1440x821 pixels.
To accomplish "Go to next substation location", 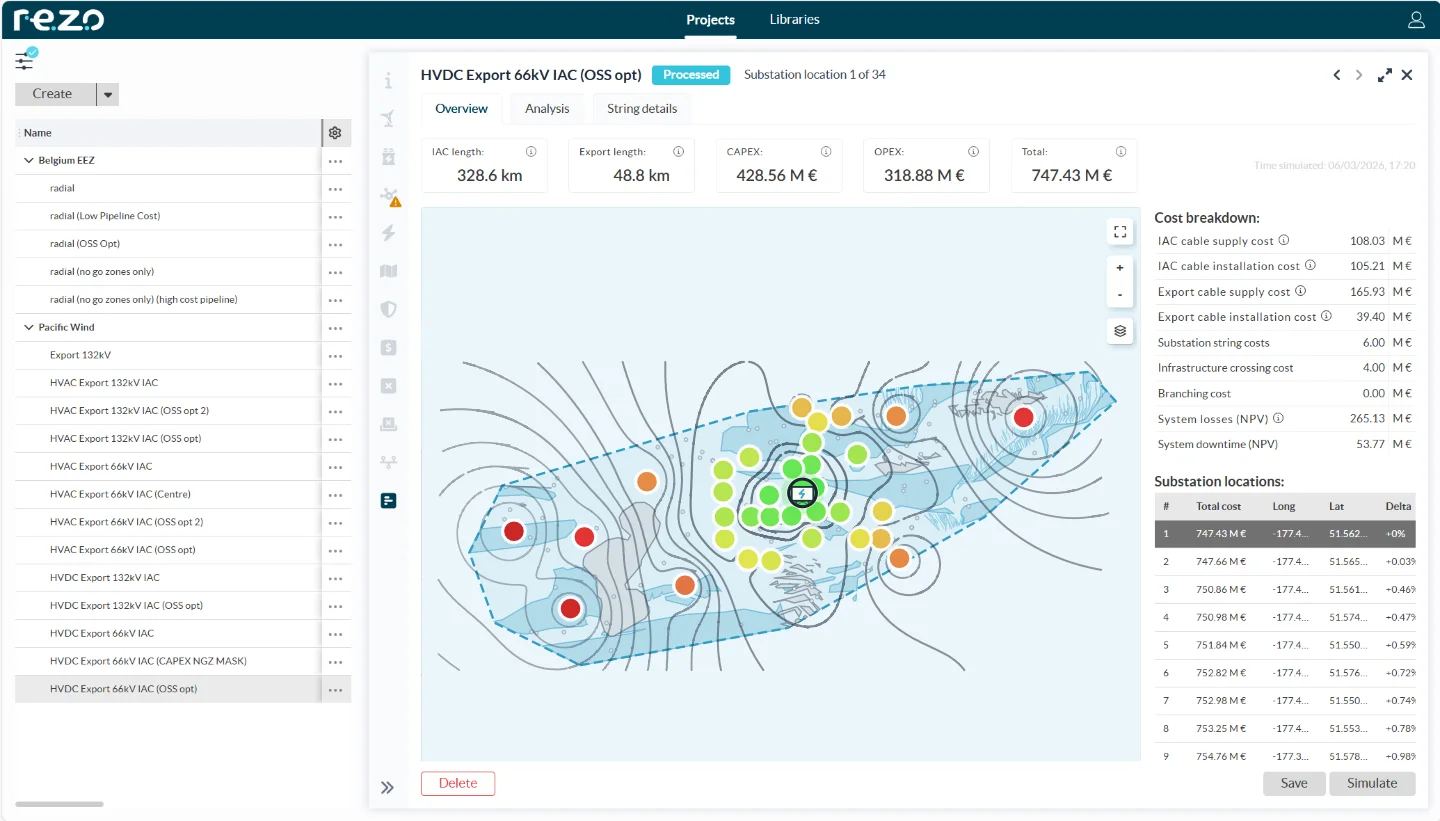I will coord(1359,75).
